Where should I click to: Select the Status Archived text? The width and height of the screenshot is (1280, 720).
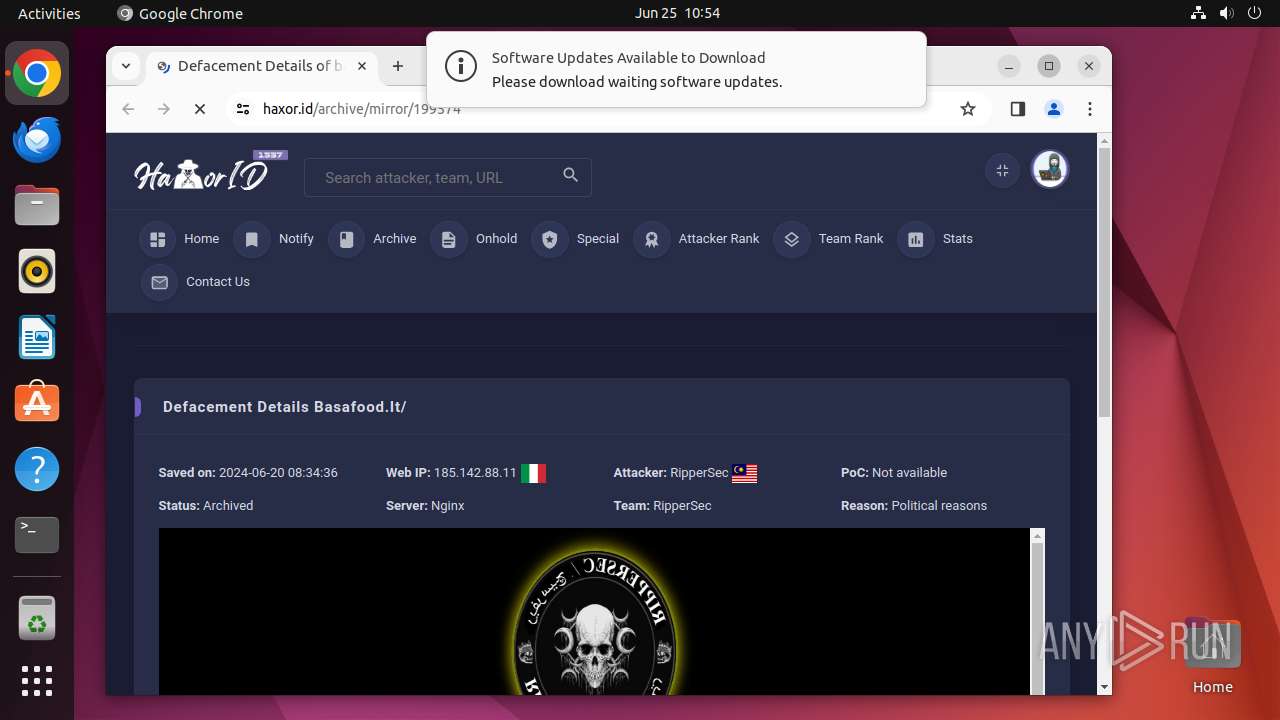206,506
